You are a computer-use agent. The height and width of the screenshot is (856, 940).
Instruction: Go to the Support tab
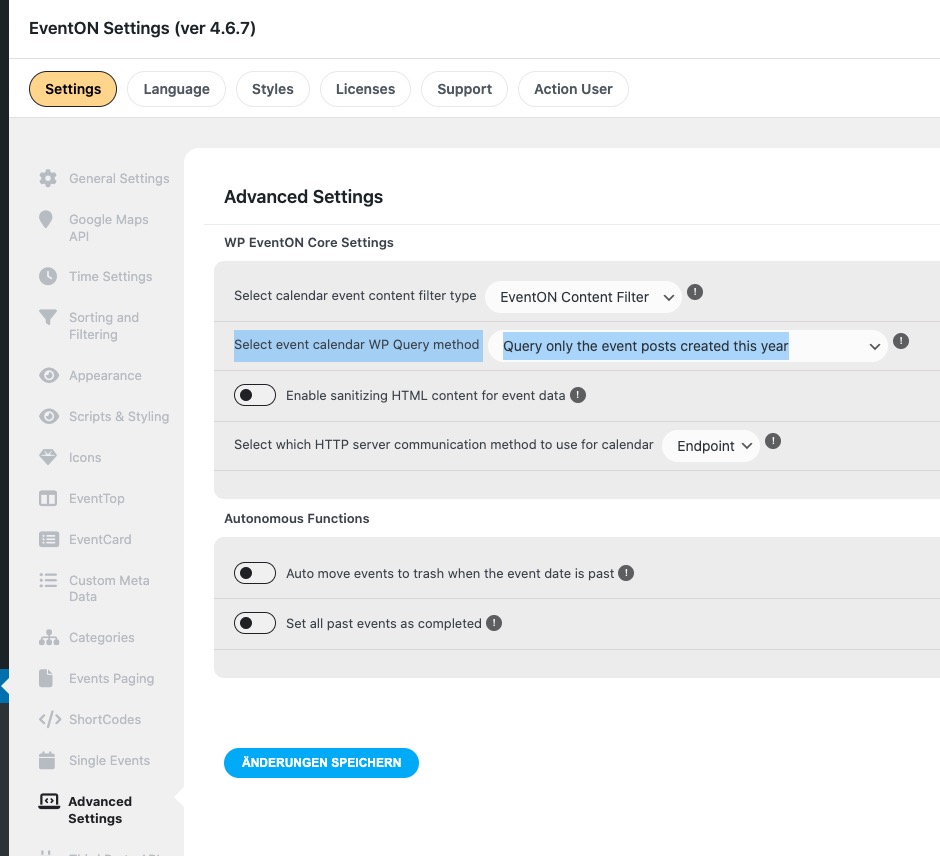pos(465,89)
